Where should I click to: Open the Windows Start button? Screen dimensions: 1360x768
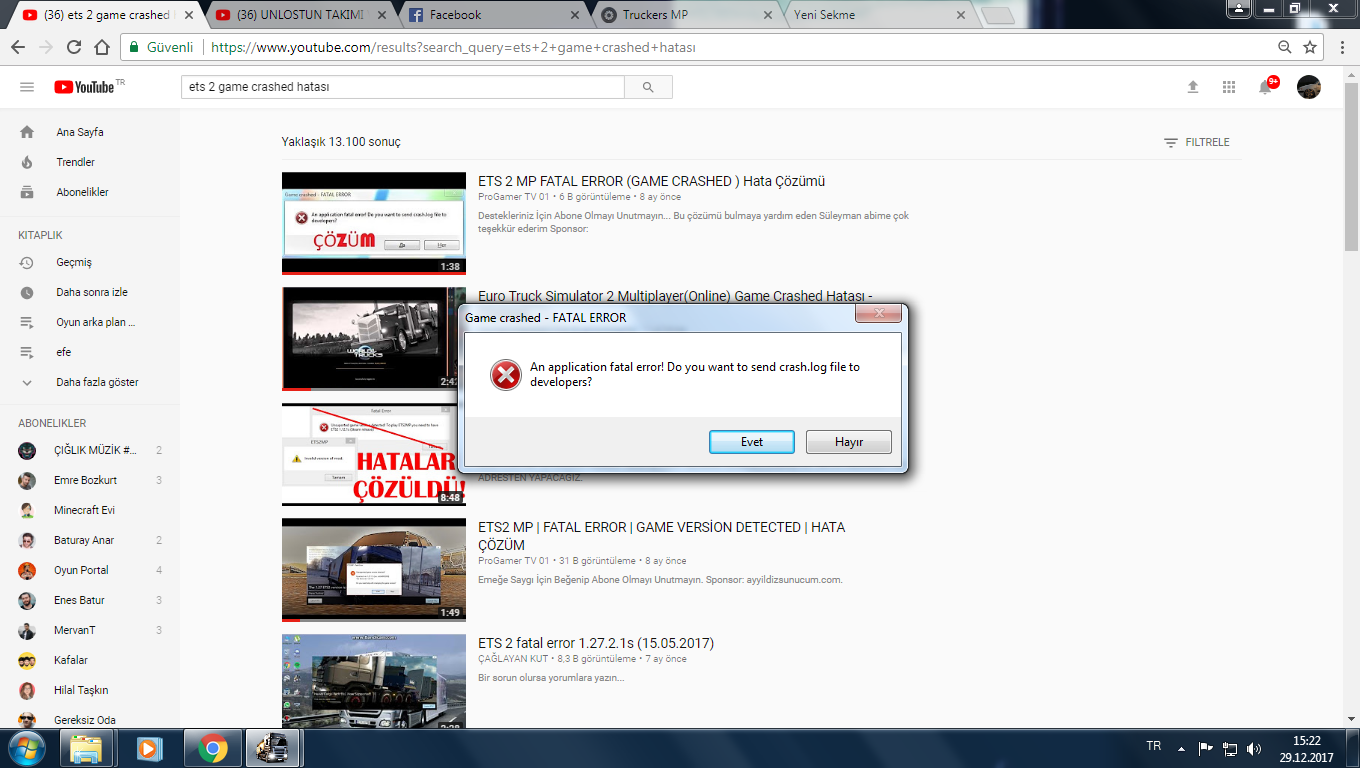(x=26, y=747)
